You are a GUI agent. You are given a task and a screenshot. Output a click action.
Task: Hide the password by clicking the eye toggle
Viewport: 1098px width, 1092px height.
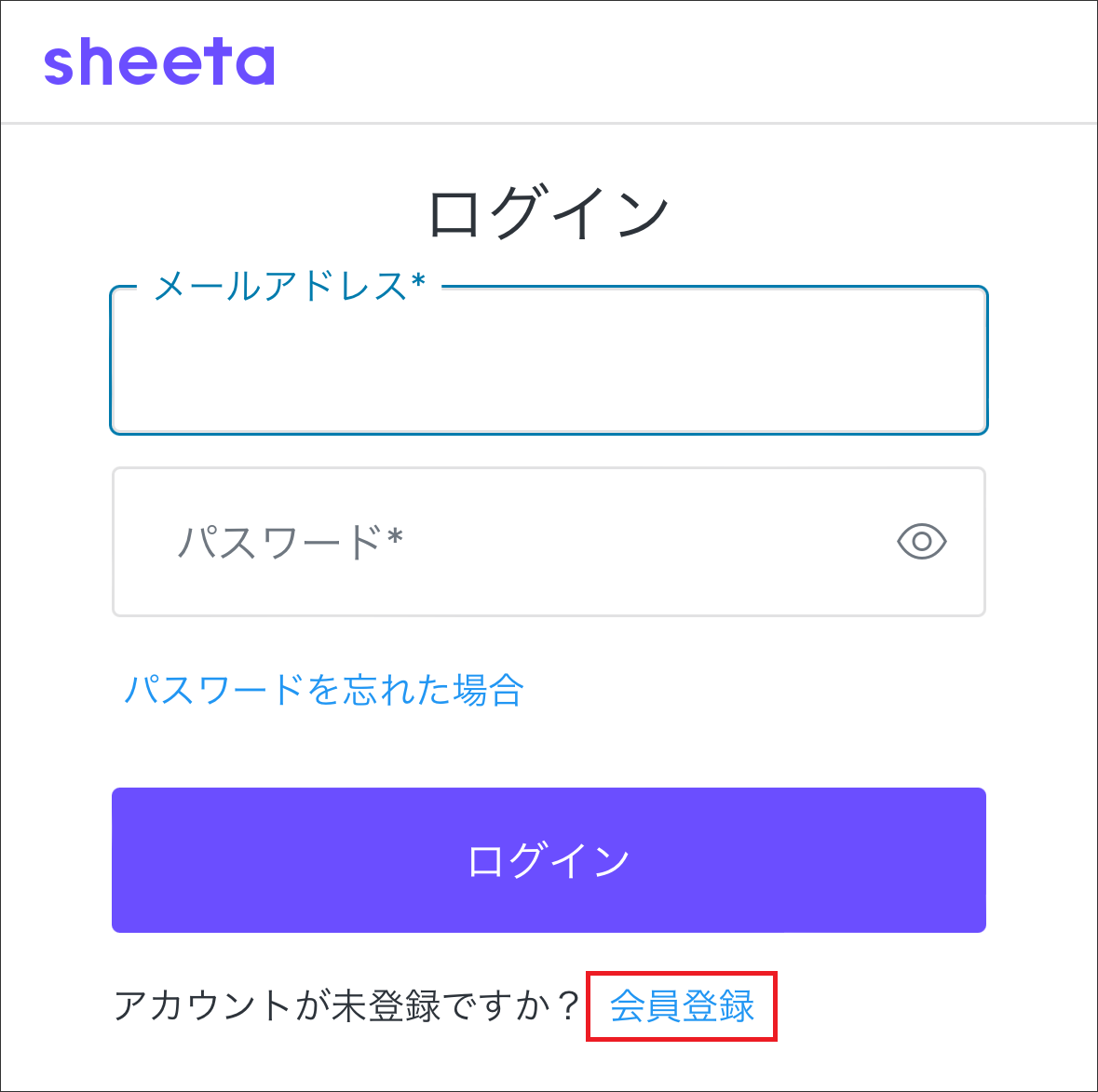pyautogui.click(x=921, y=542)
